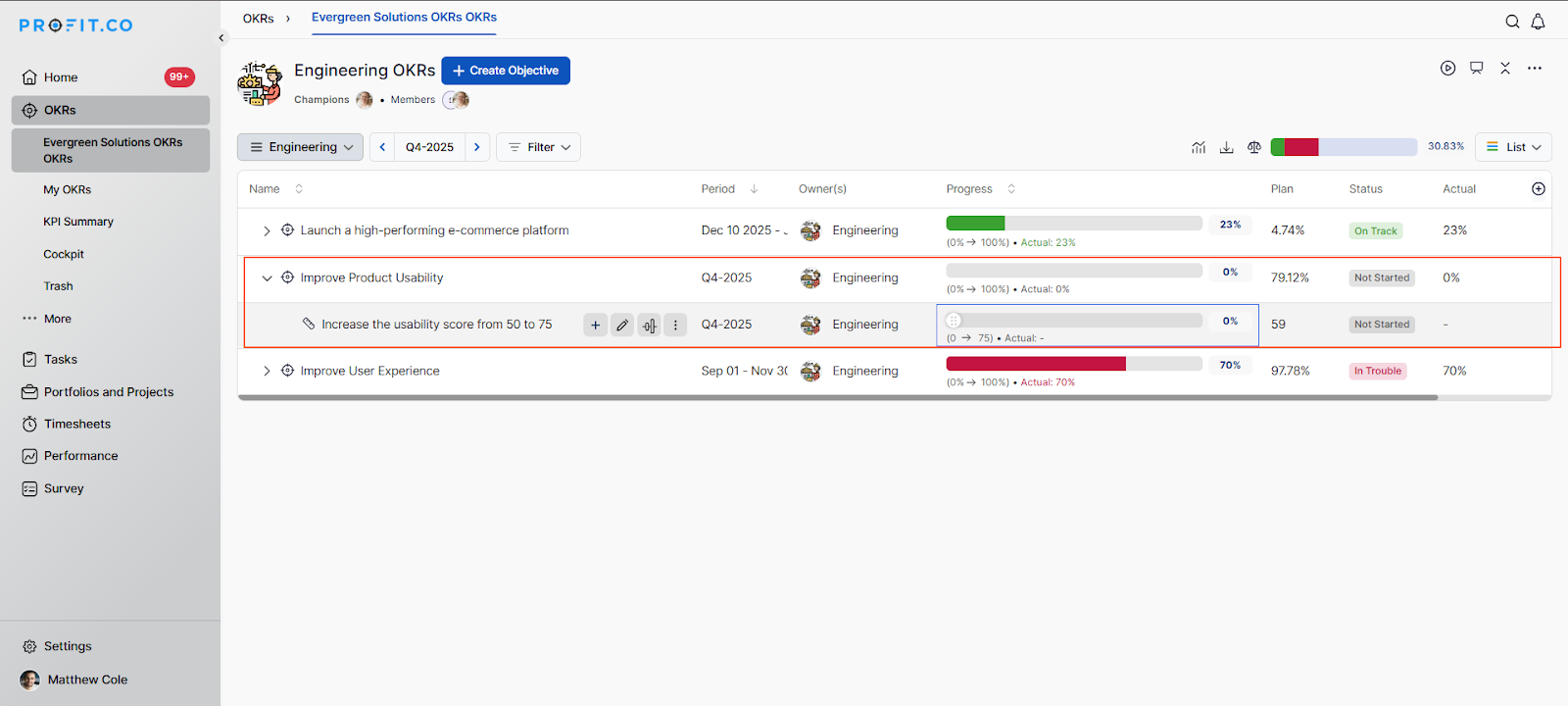Go to the previous quarter
This screenshot has width=1568, height=706.
(x=382, y=147)
